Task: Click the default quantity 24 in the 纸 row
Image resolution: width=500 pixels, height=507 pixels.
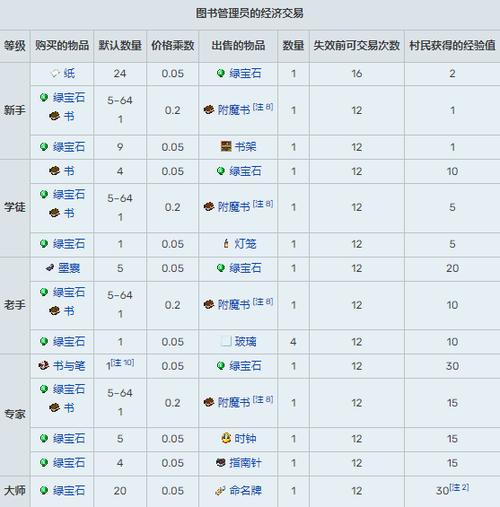Action: tap(120, 73)
